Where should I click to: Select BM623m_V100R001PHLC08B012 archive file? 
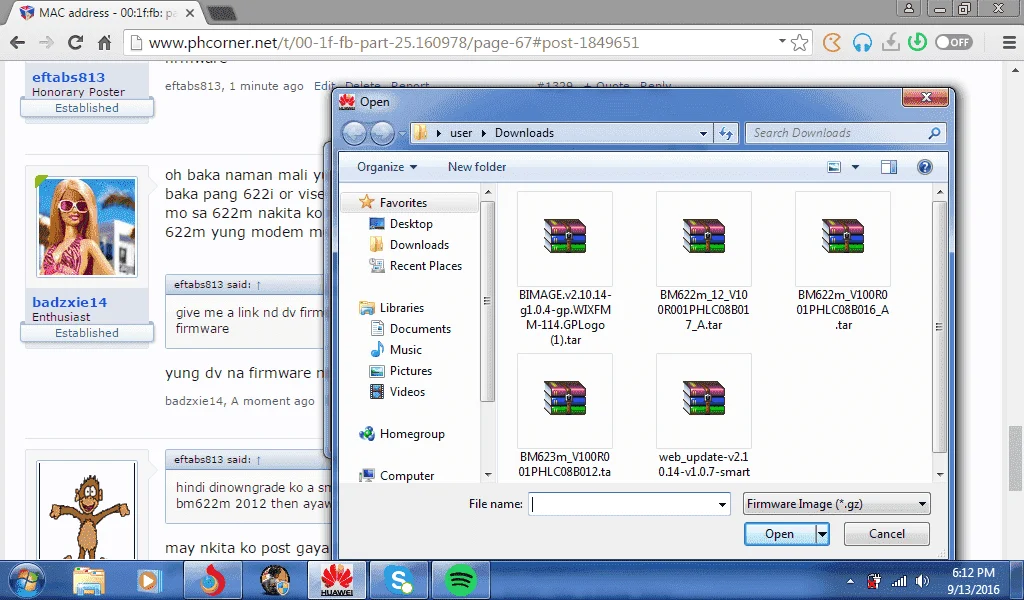[x=565, y=417]
